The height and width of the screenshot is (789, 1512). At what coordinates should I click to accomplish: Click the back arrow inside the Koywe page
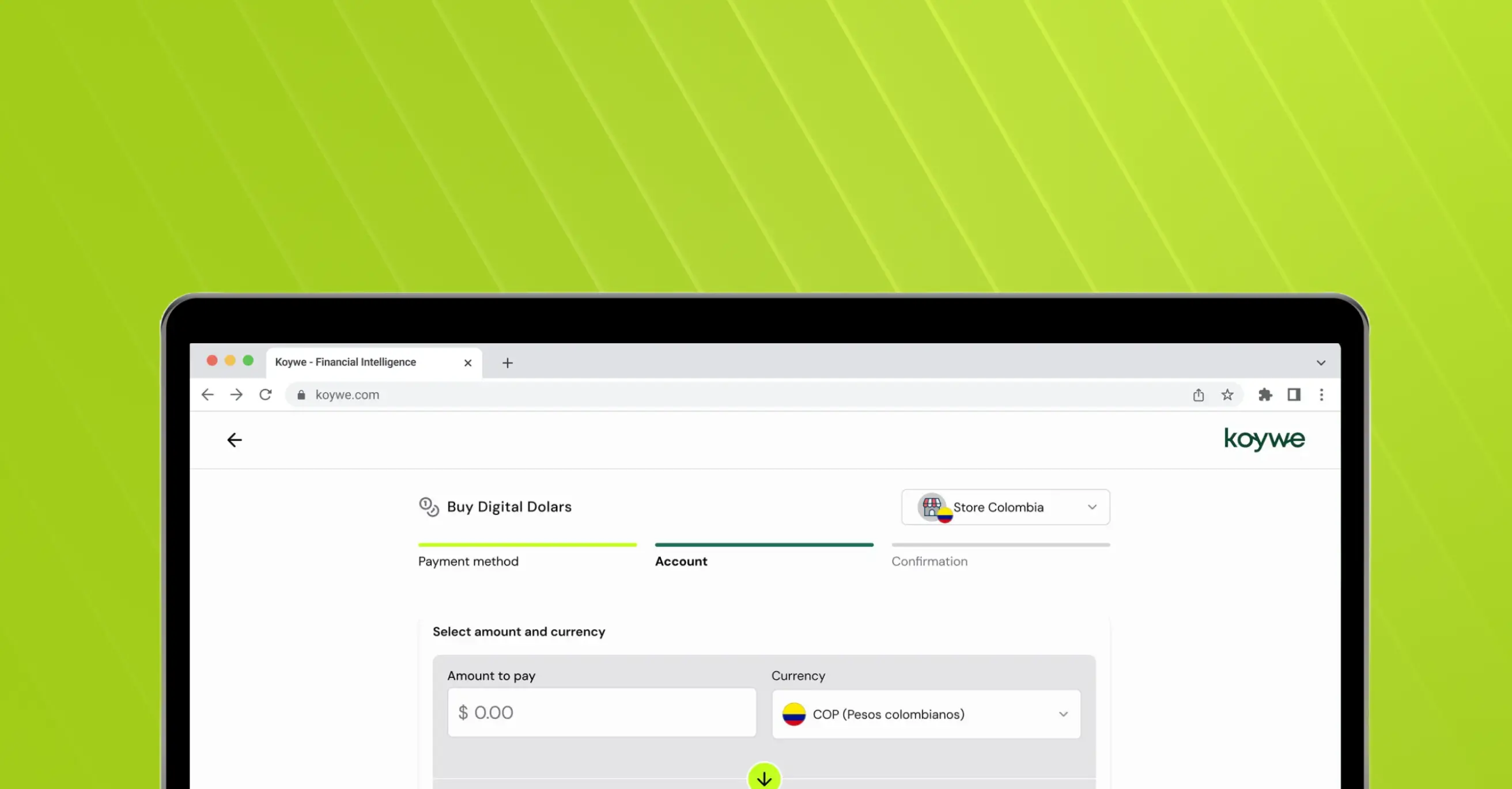(234, 439)
